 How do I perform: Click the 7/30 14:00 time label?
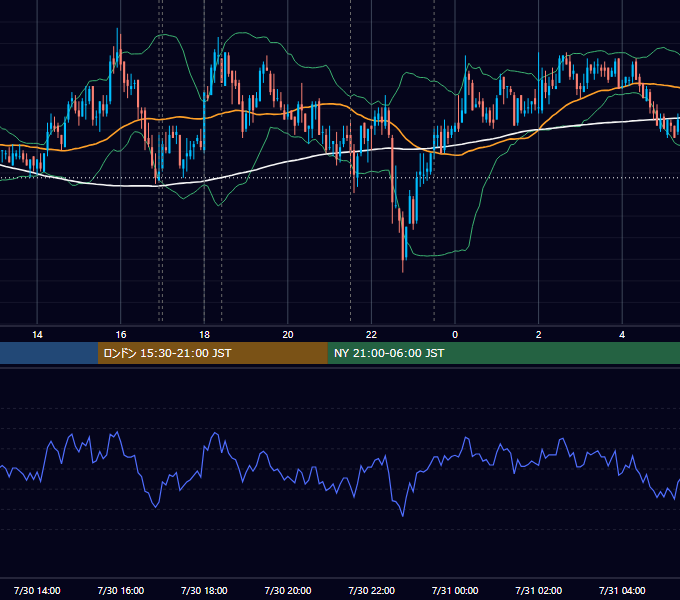[37, 590]
